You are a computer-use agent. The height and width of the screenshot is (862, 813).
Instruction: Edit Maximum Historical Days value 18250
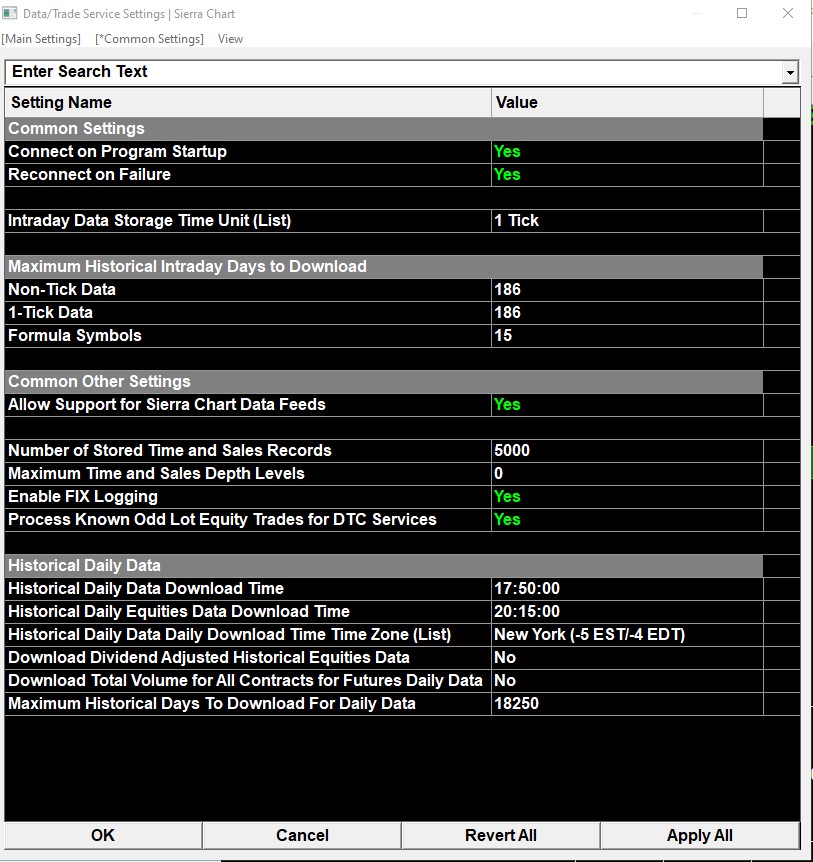(x=627, y=704)
